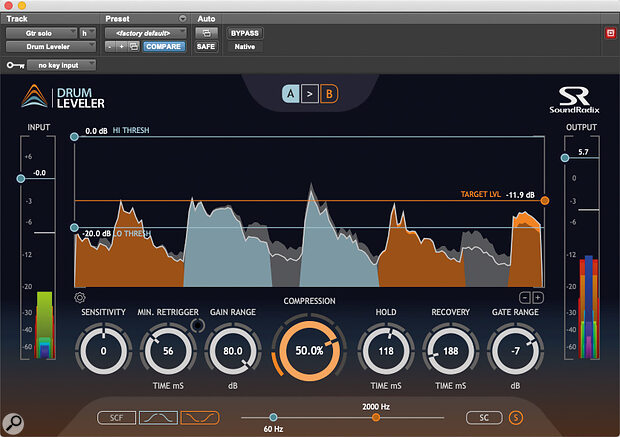Open the Drum Leveler plug-in selector dropdown
620x437 pixels.
pyautogui.click(x=51, y=47)
